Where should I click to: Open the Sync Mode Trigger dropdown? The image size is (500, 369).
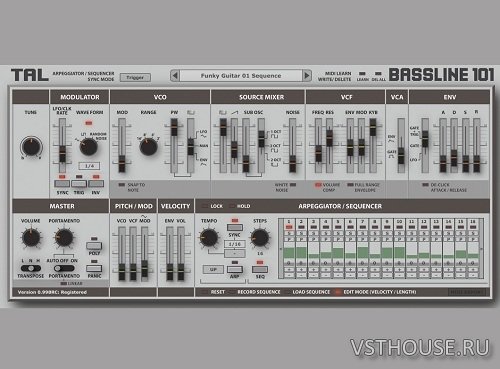point(135,77)
